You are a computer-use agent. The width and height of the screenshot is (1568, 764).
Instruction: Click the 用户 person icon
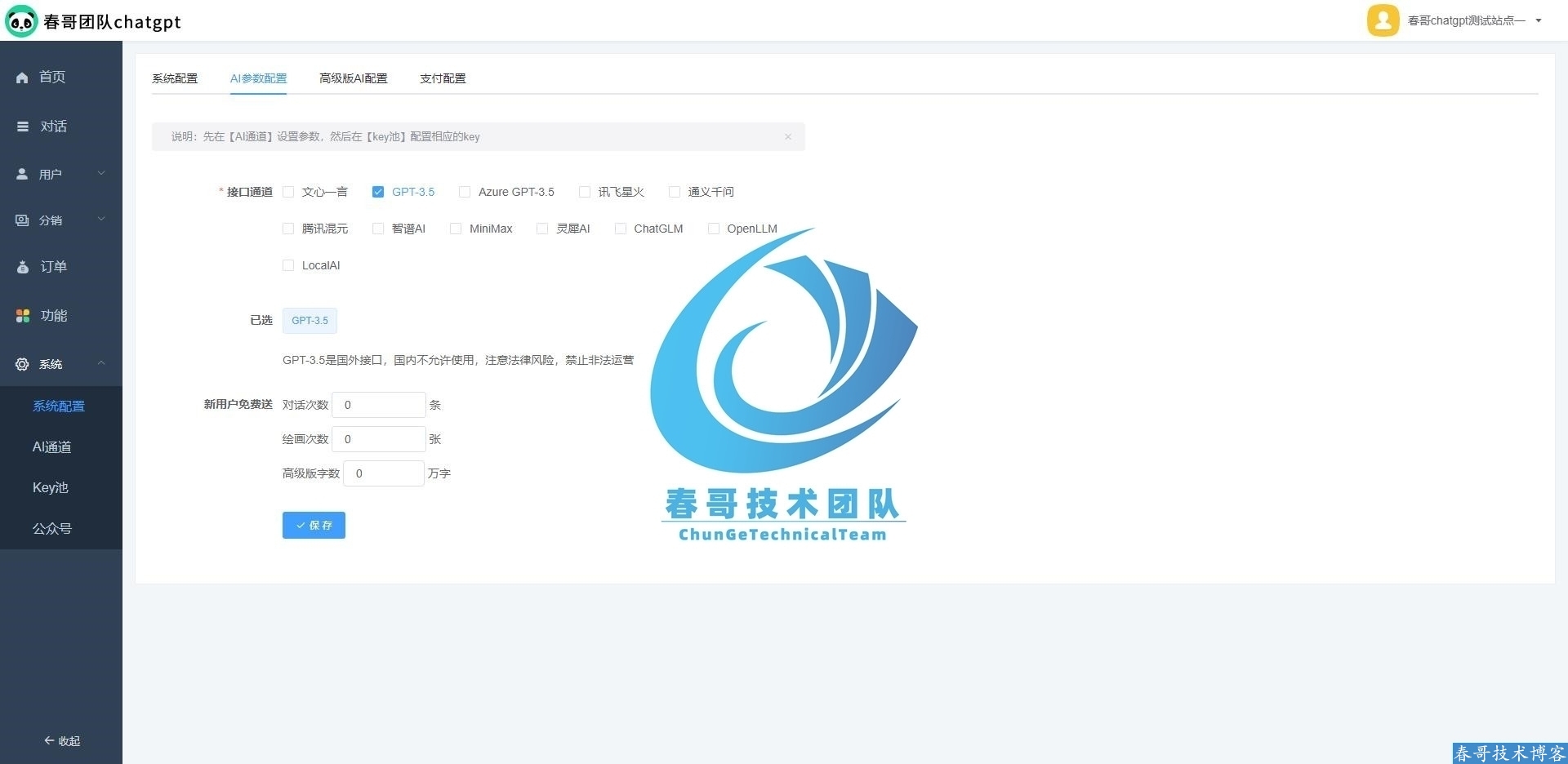pyautogui.click(x=22, y=174)
